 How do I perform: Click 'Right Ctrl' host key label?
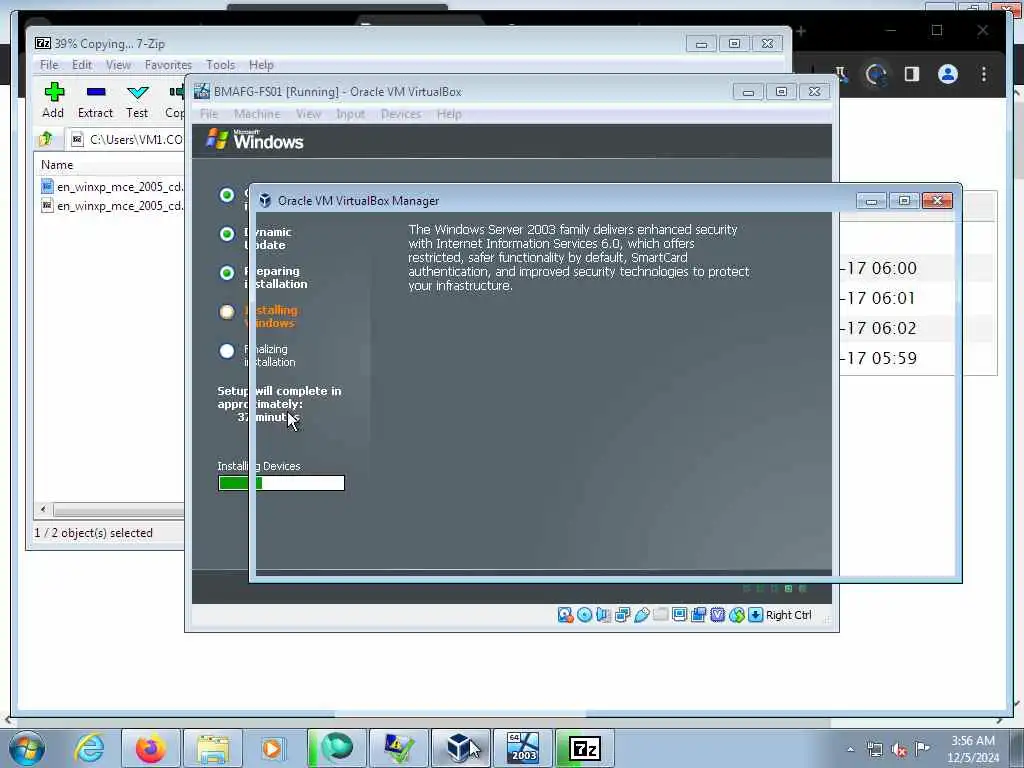coord(788,615)
